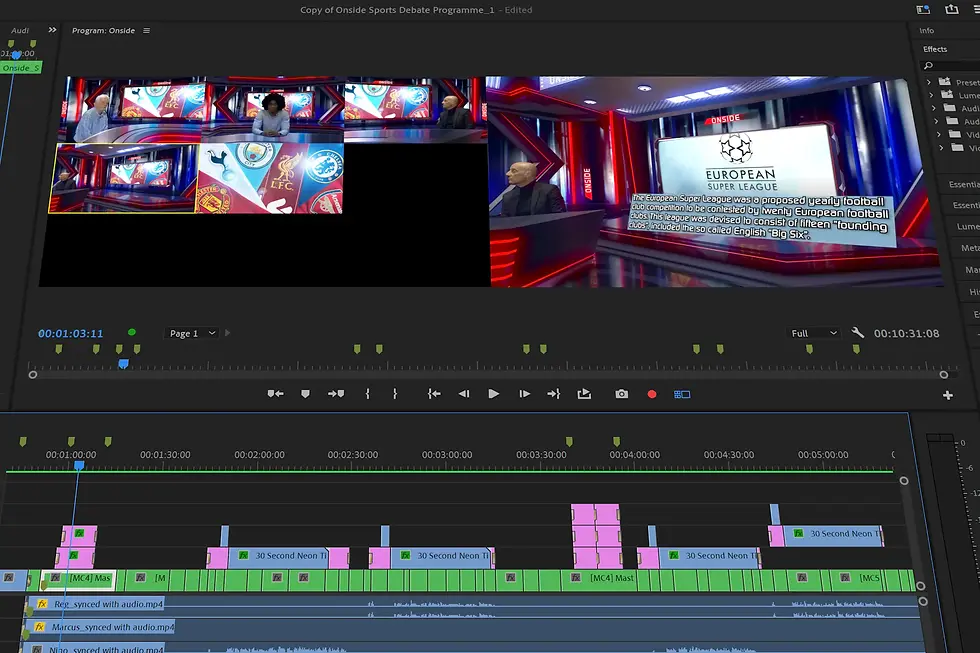Image resolution: width=980 pixels, height=653 pixels.
Task: Click the fx badge on Marcus_synced audio clip
Action: pos(40,627)
